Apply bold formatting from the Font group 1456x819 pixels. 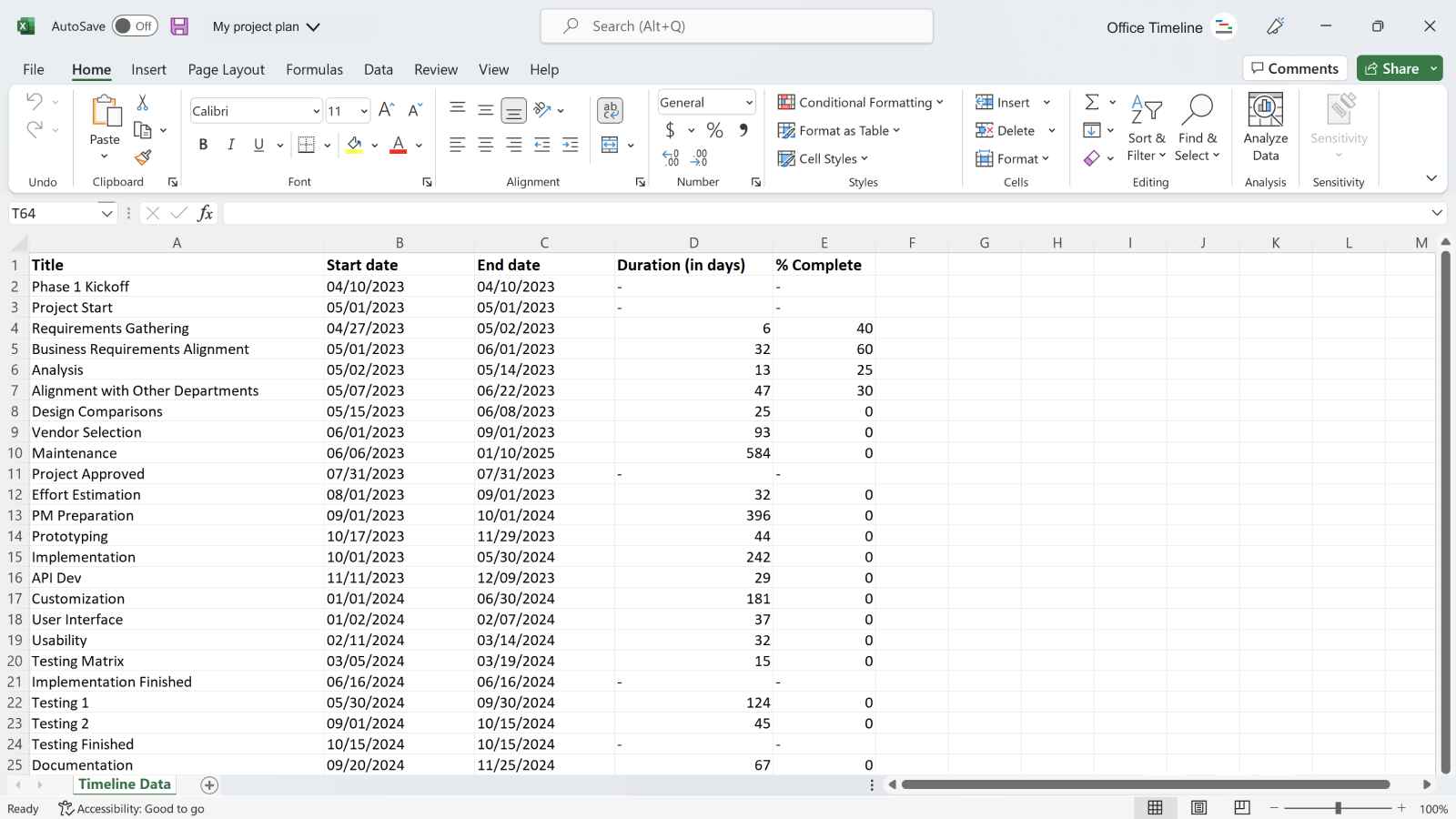[x=203, y=144]
